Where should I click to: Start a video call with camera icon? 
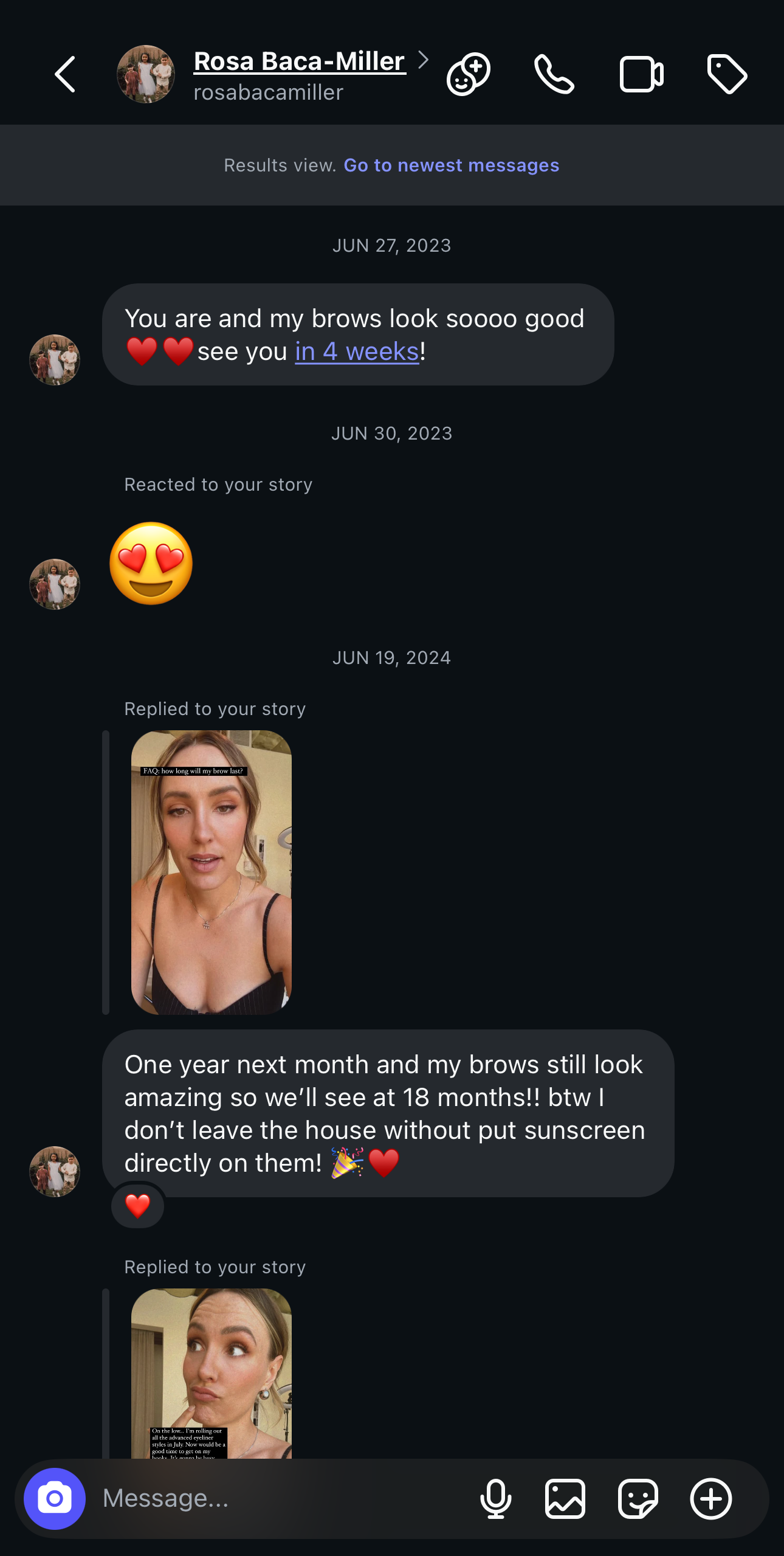[641, 74]
